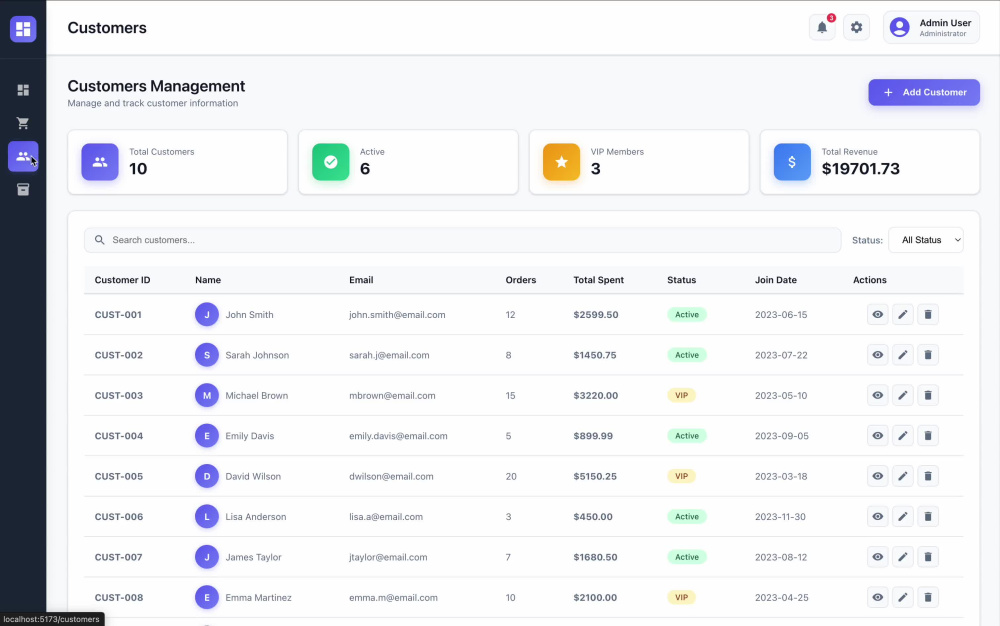Click the Total Customers people icon
This screenshot has height=626, width=1000.
click(x=99, y=162)
